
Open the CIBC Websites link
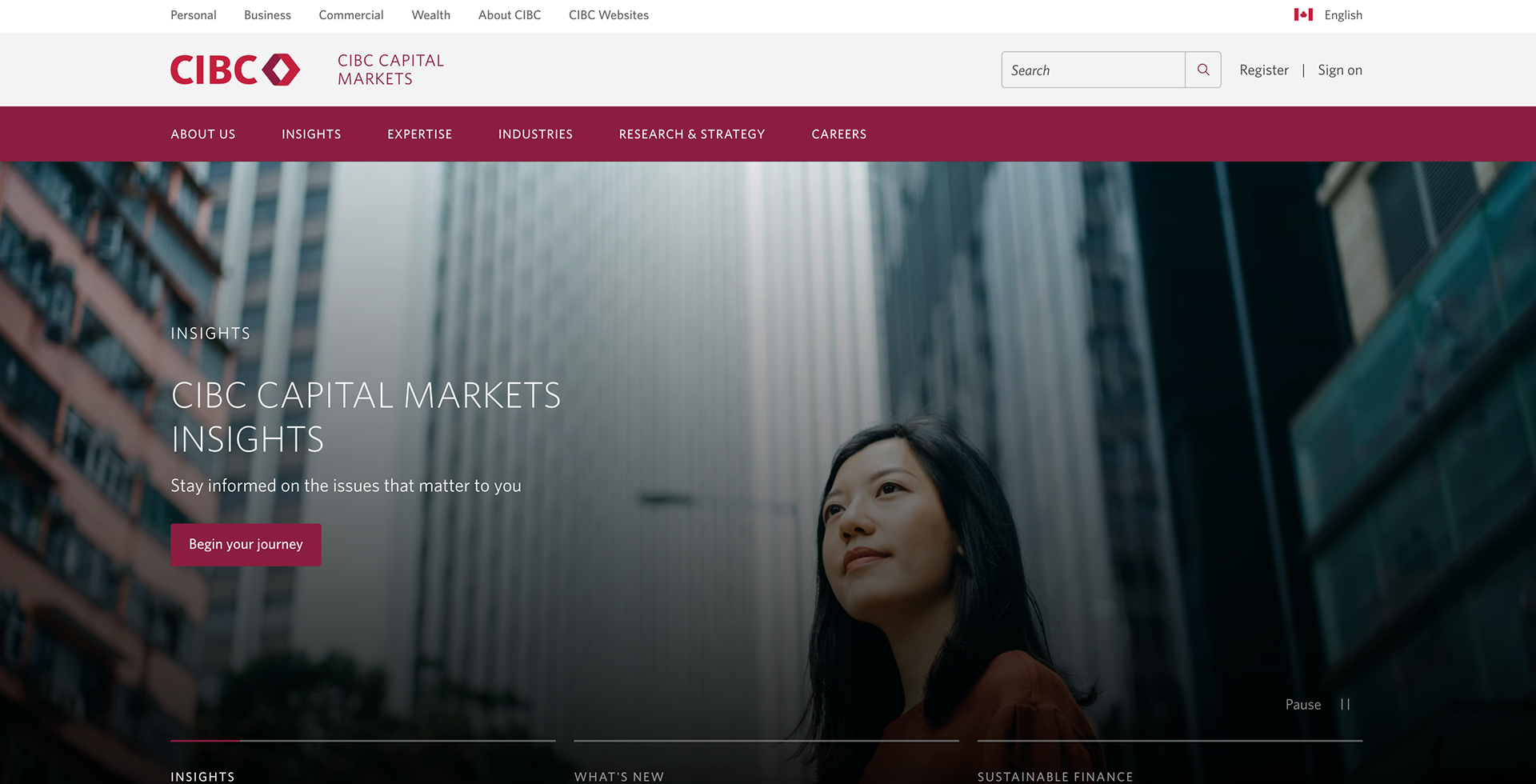[x=609, y=15]
